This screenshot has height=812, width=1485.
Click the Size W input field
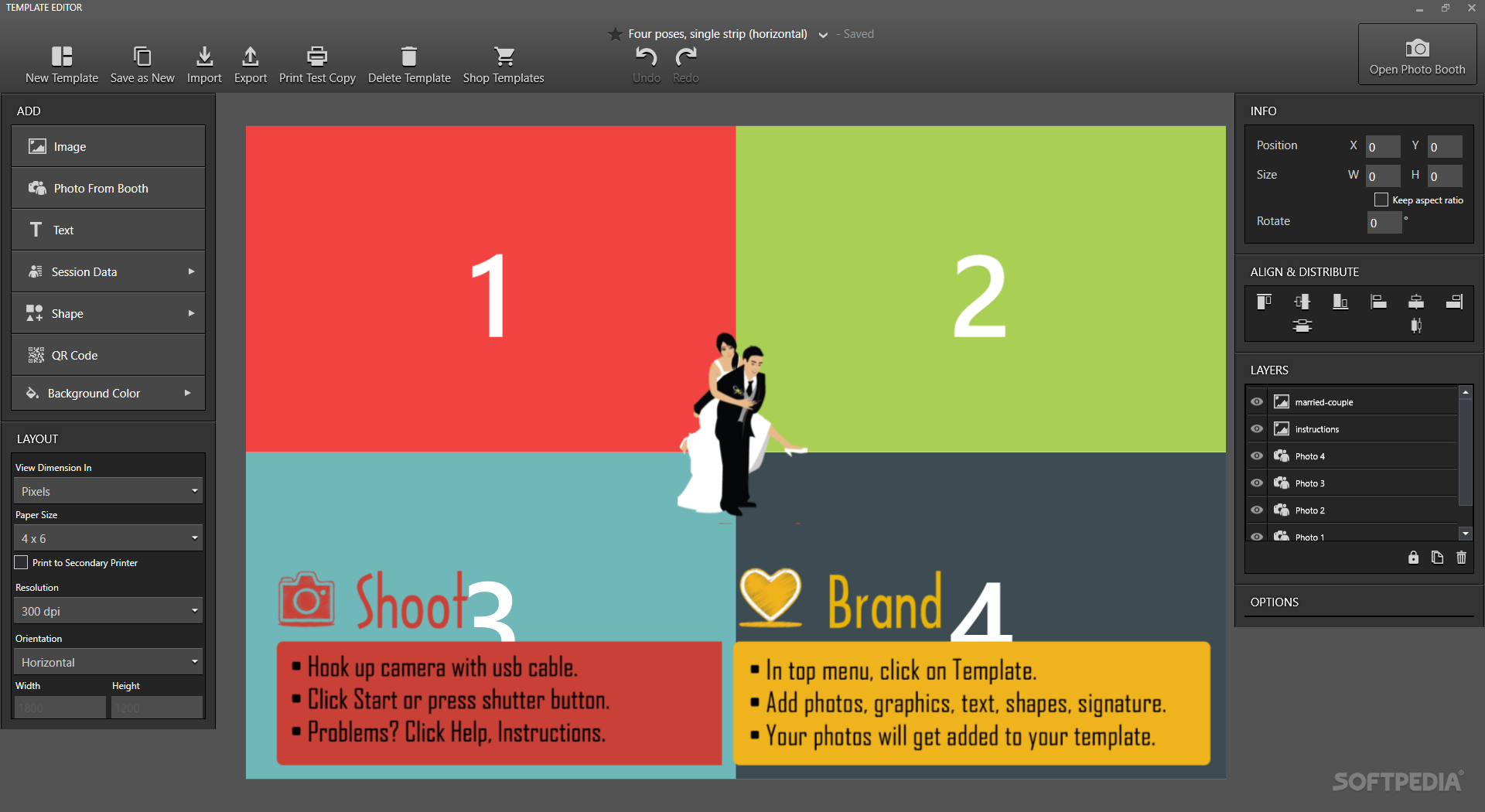click(x=1383, y=176)
